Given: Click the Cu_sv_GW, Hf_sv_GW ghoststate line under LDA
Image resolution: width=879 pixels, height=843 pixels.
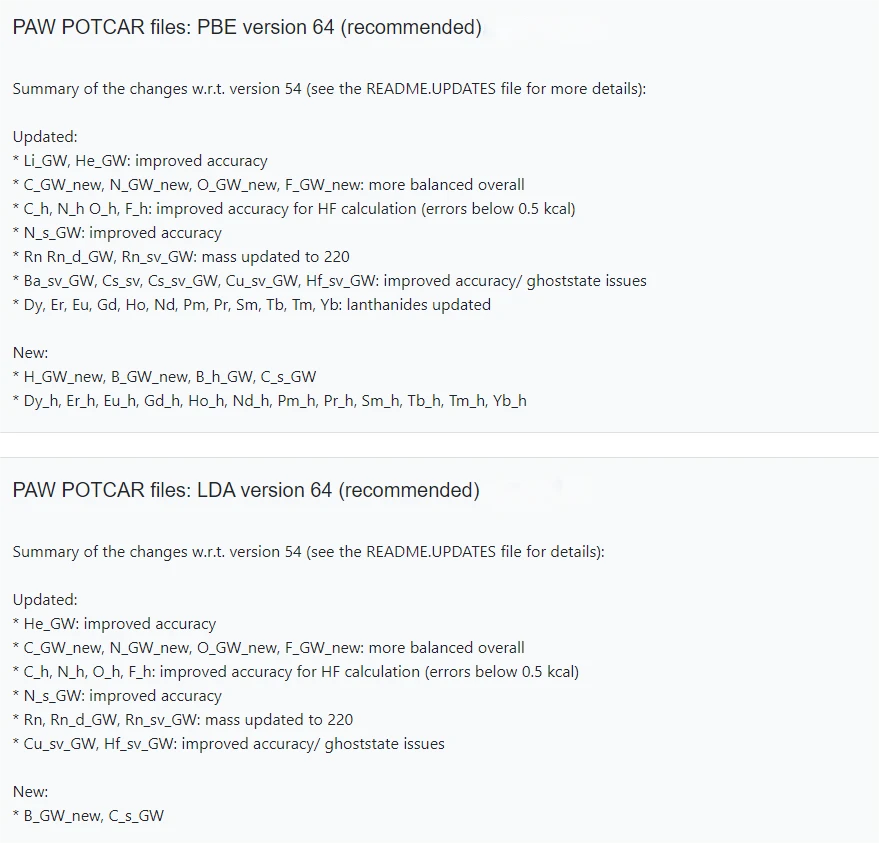Looking at the screenshot, I should coord(228,744).
